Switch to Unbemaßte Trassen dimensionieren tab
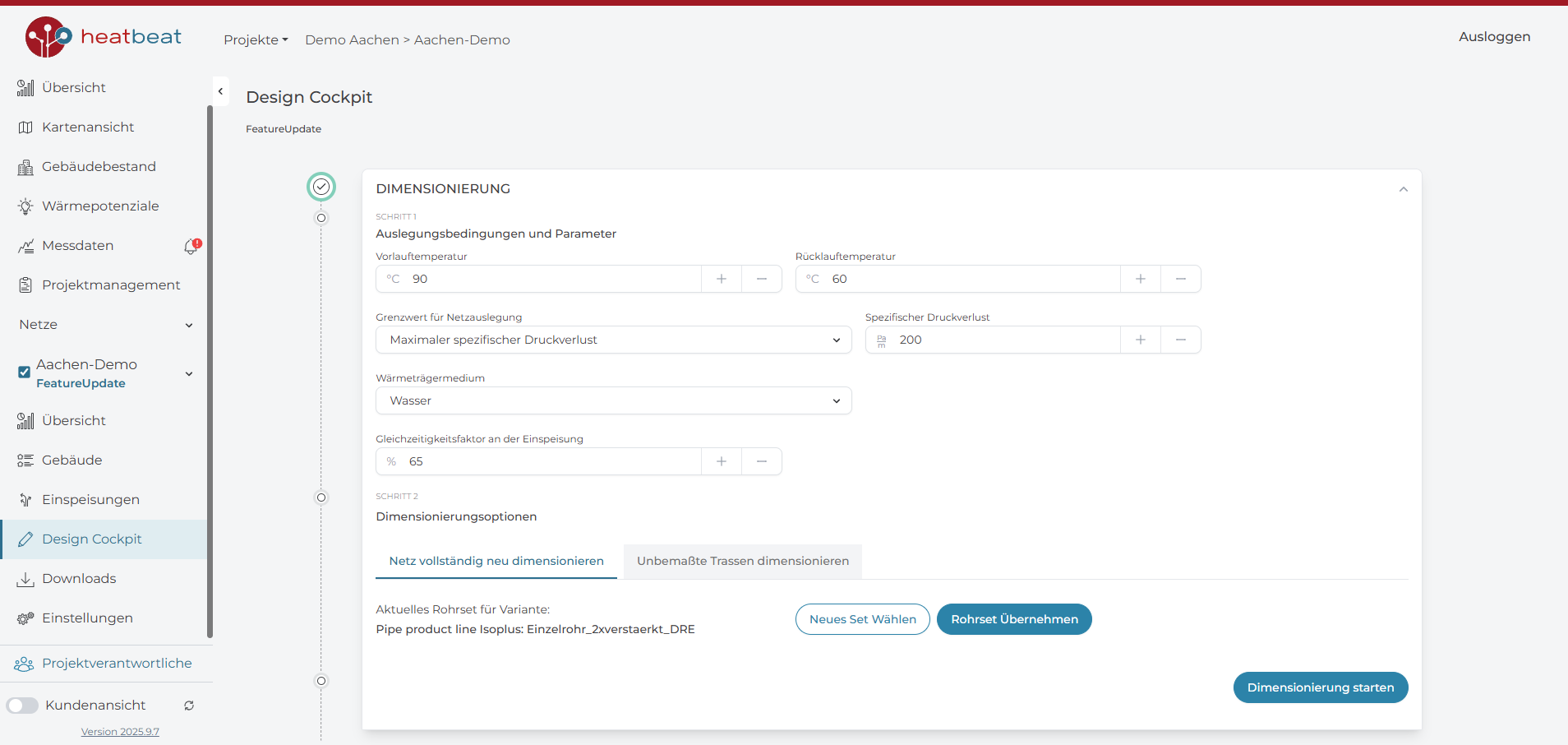 742,561
